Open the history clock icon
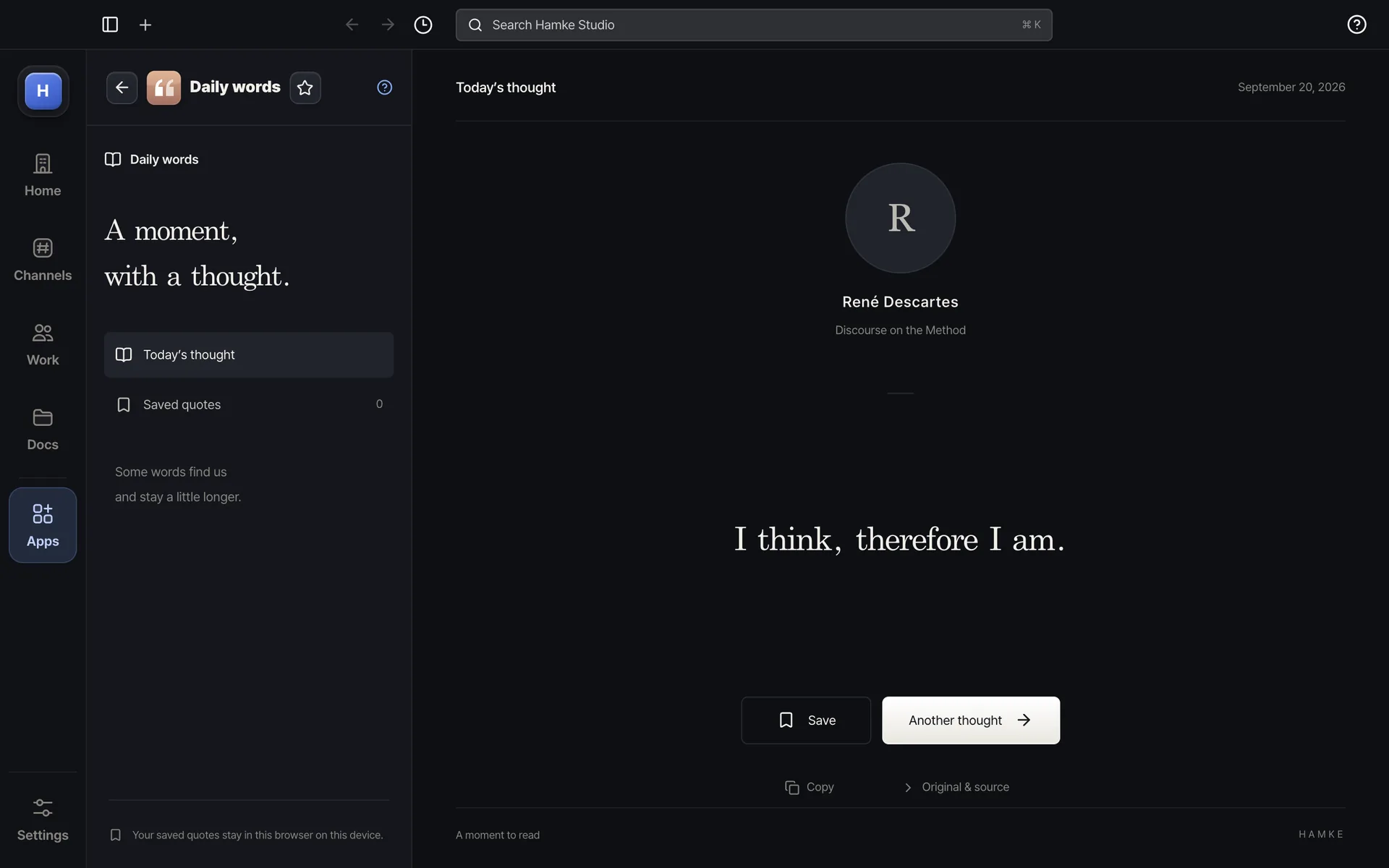The image size is (1389, 868). [x=423, y=25]
